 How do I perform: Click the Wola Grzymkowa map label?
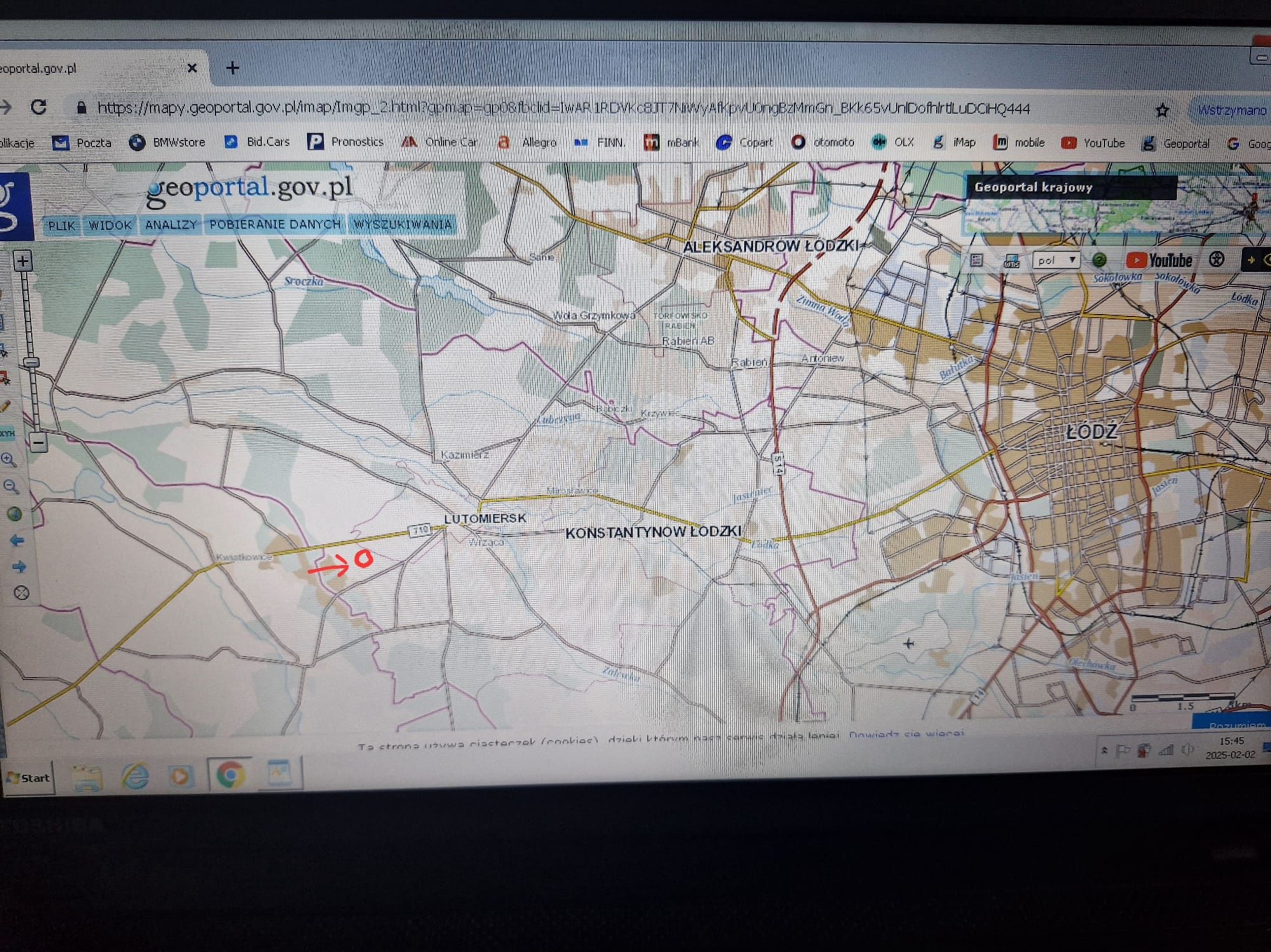pos(594,315)
